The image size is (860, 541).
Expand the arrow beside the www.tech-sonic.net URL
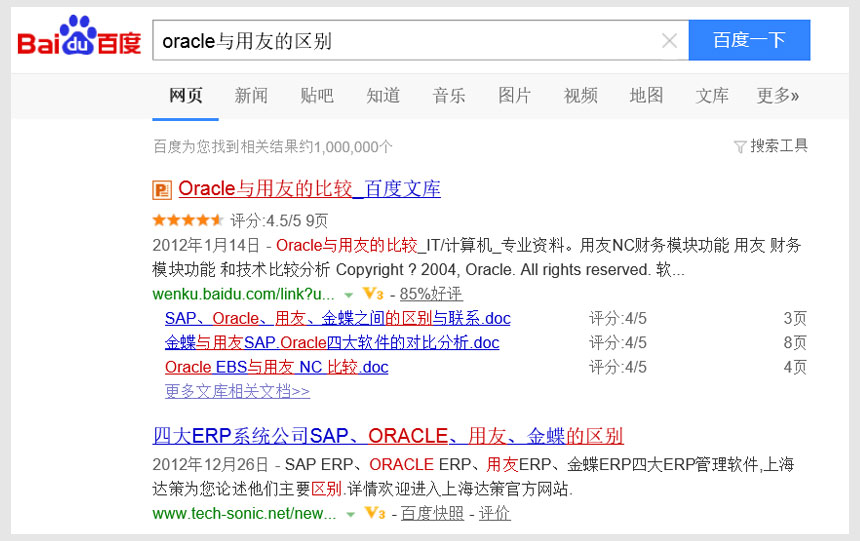350,514
